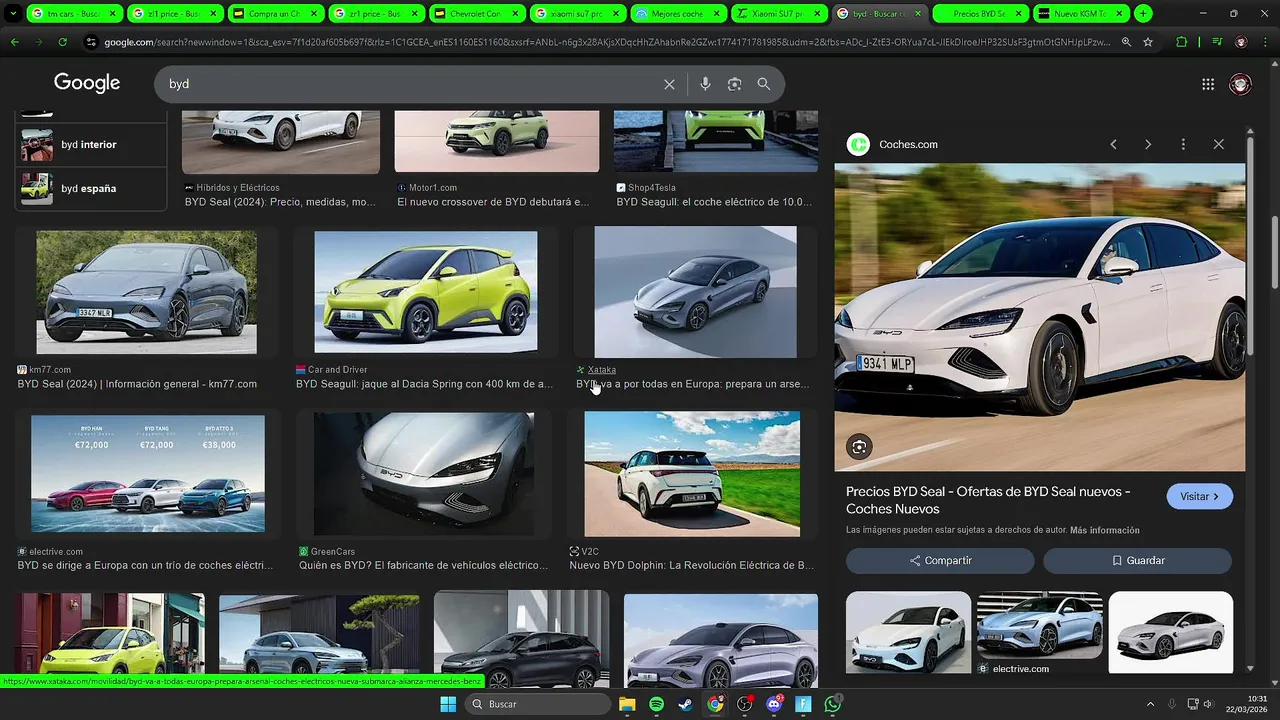Click 'BYD Seagull: jaque al Dacia Spring' caption
The image size is (1280, 720).
(424, 384)
